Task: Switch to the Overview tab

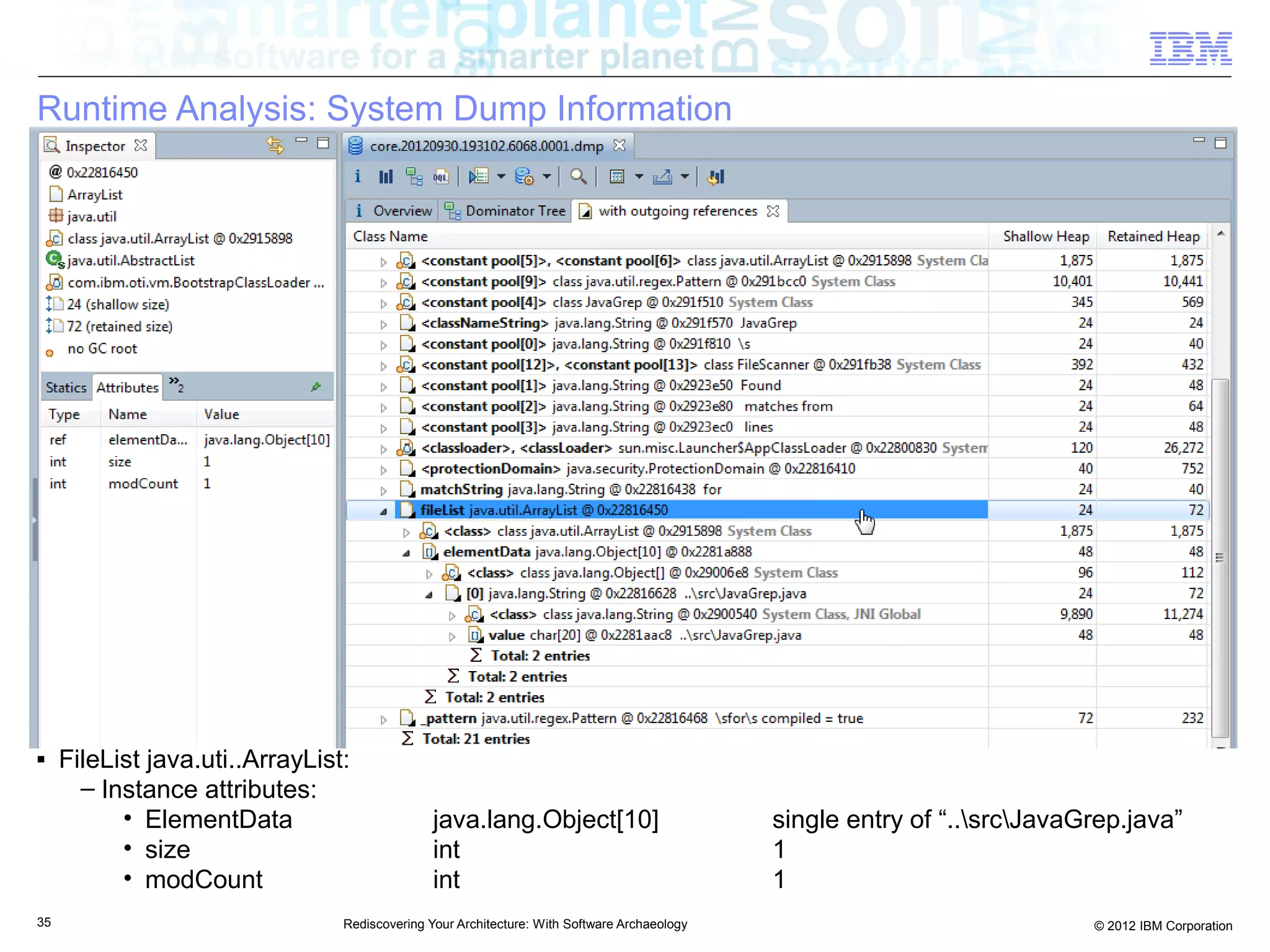Action: (x=393, y=211)
